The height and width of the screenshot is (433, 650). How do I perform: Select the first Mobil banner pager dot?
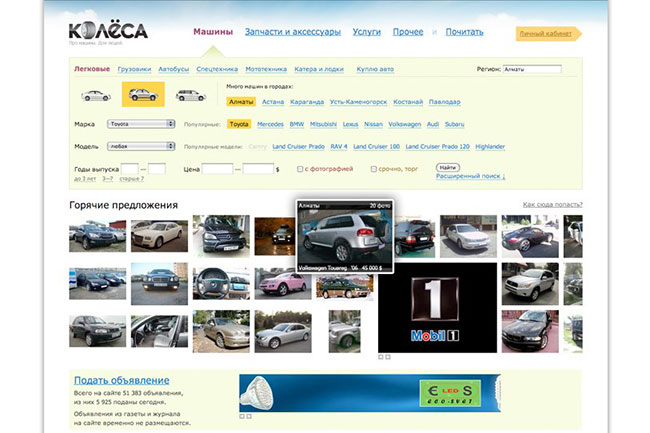coord(381,357)
